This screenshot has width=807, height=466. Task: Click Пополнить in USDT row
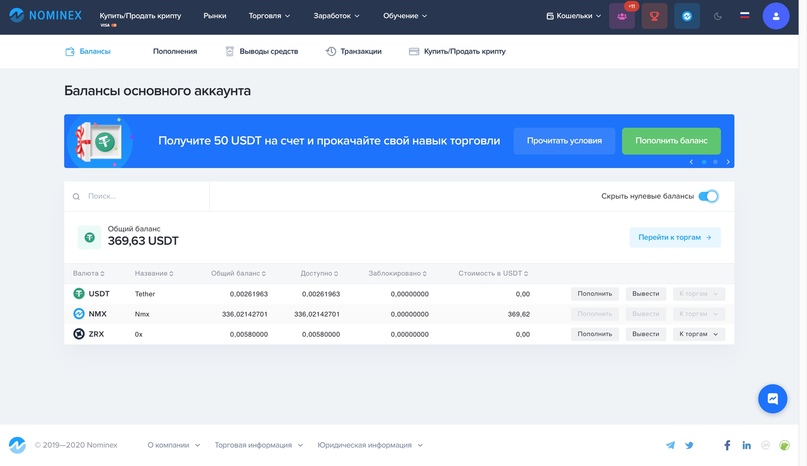[x=594, y=294]
